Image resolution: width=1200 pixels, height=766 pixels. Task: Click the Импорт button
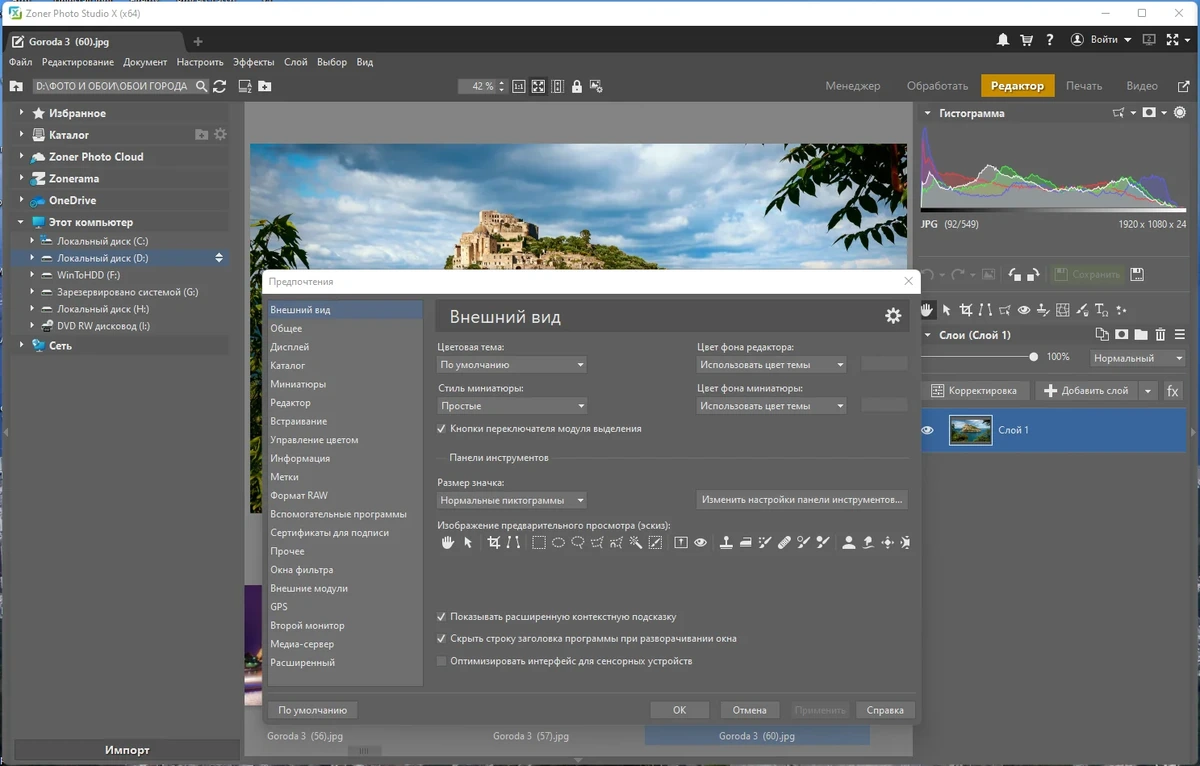(x=127, y=750)
